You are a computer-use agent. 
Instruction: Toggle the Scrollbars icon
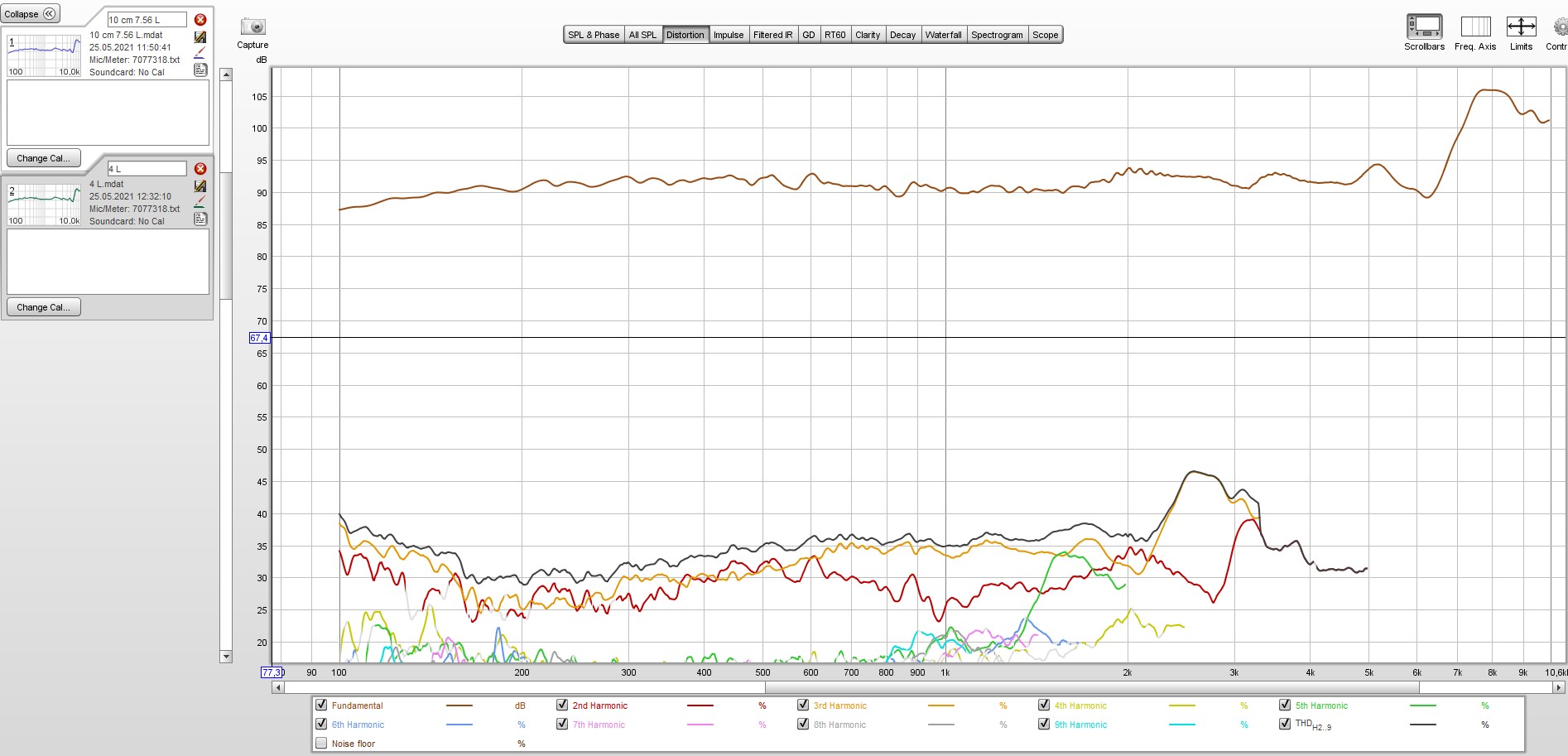coord(1424,26)
